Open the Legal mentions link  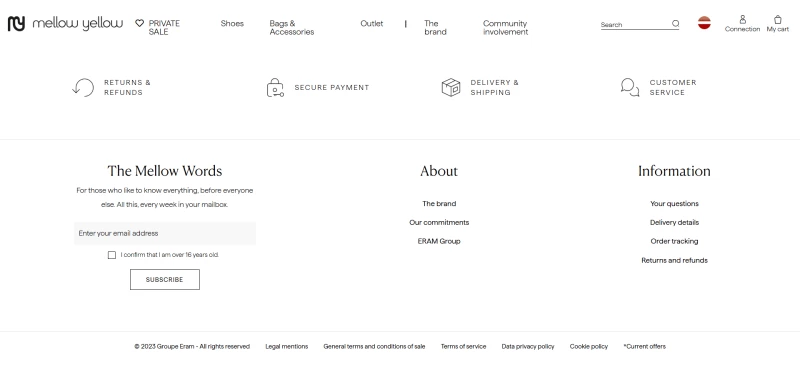287,347
